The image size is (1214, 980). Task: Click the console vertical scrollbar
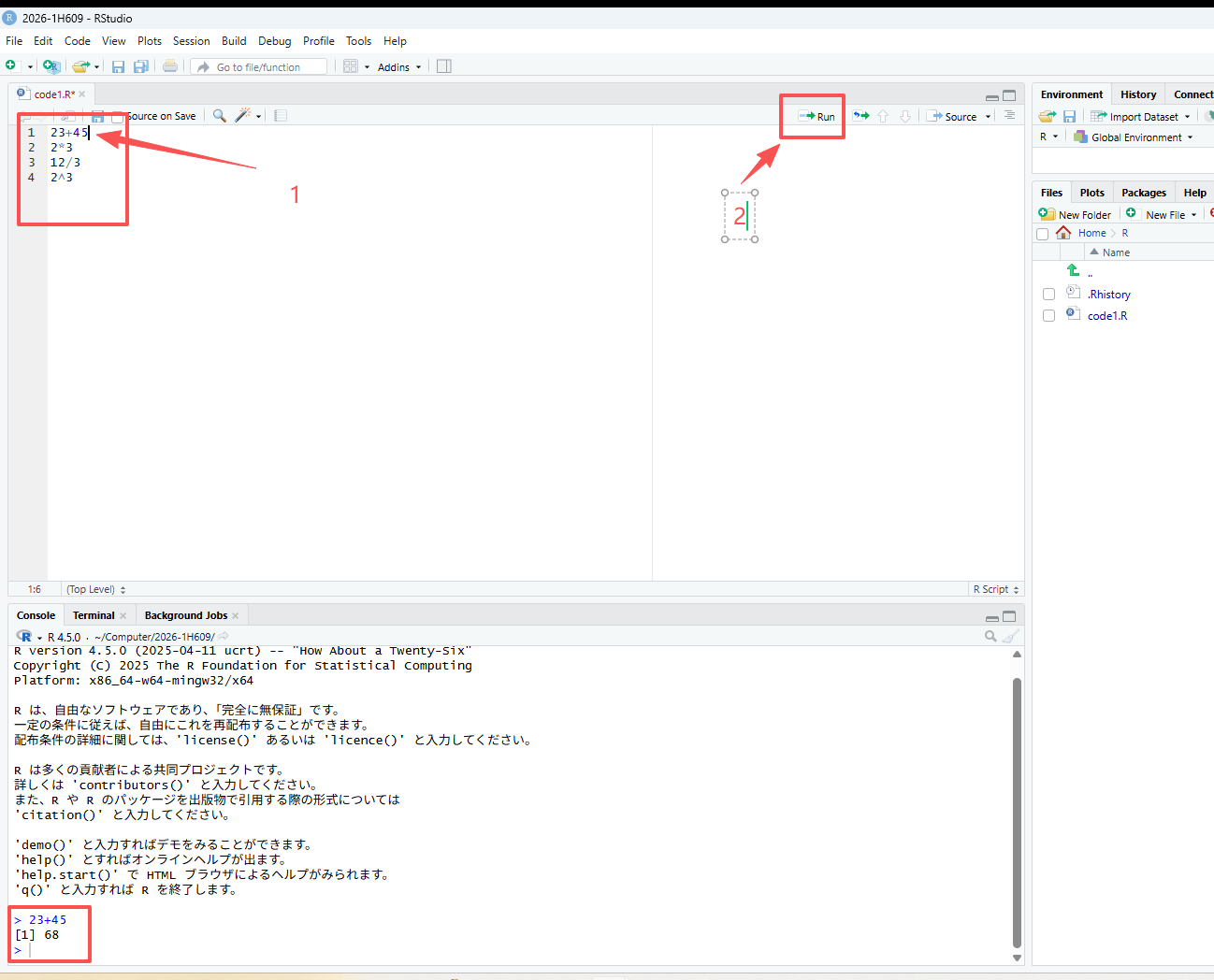click(1017, 812)
